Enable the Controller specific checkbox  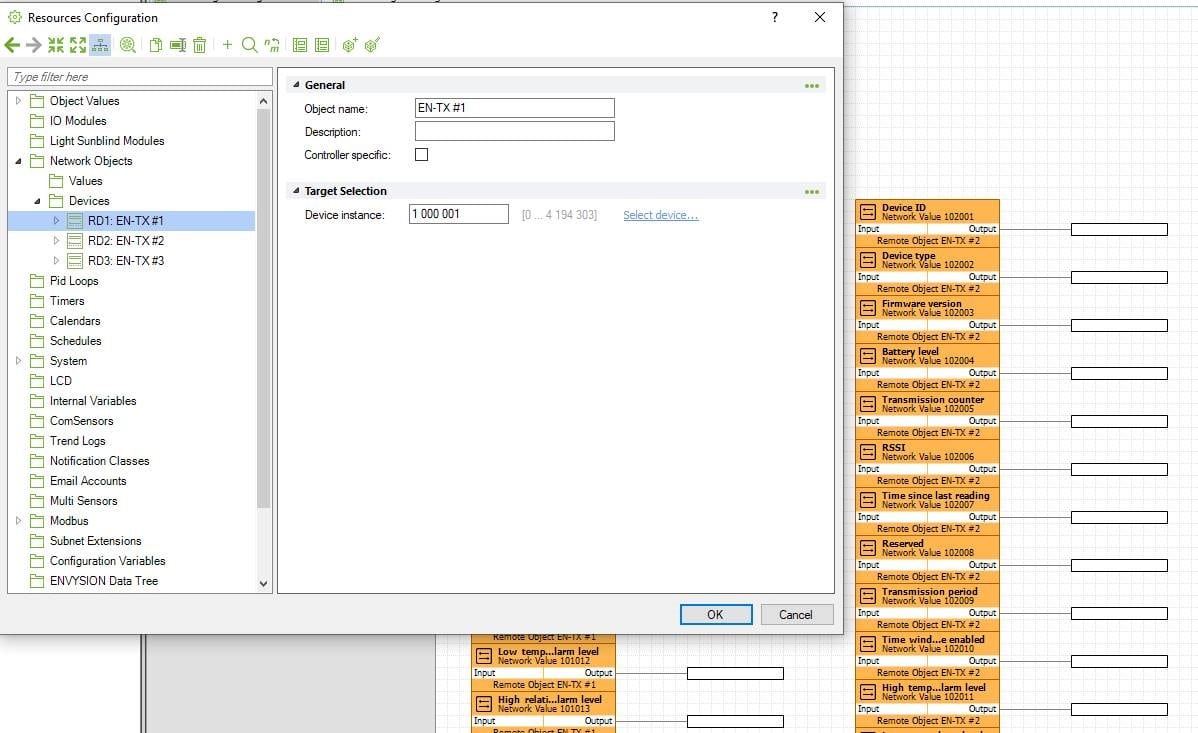point(421,155)
